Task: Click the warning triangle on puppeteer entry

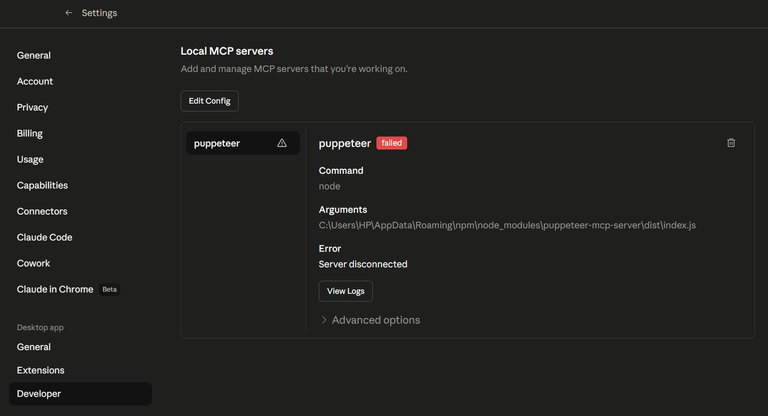Action: [x=282, y=143]
